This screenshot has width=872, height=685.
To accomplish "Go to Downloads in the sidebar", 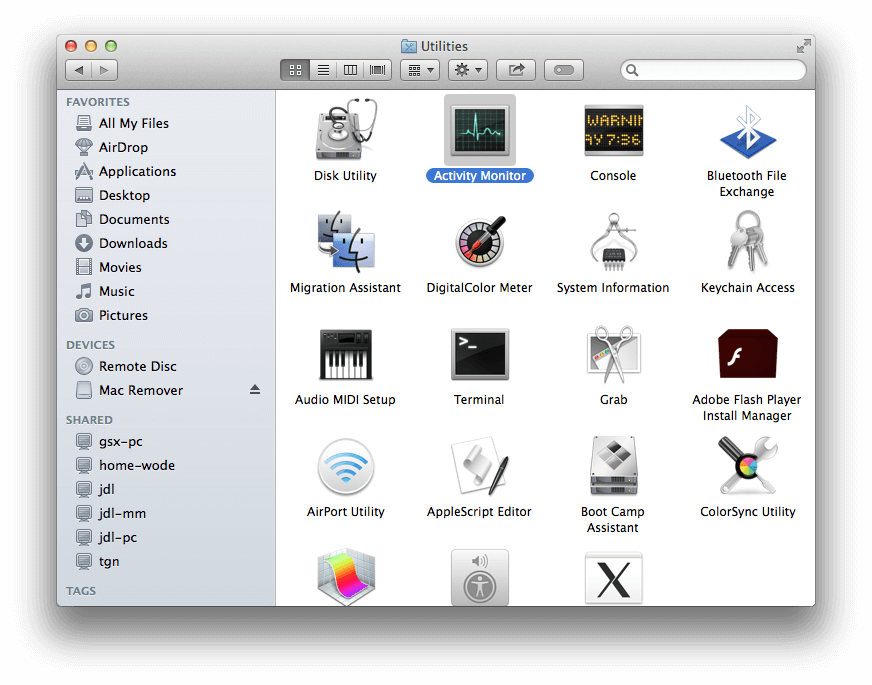I will coord(133,243).
